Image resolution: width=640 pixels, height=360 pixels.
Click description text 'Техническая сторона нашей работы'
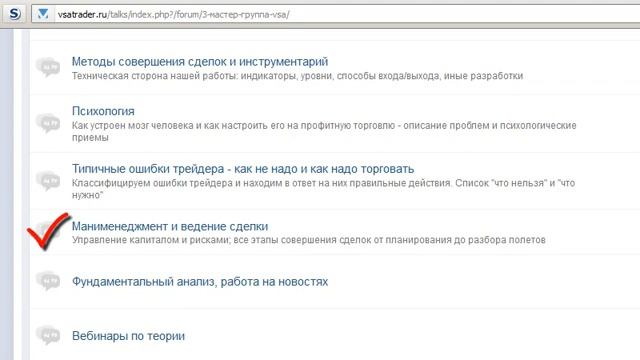point(297,76)
